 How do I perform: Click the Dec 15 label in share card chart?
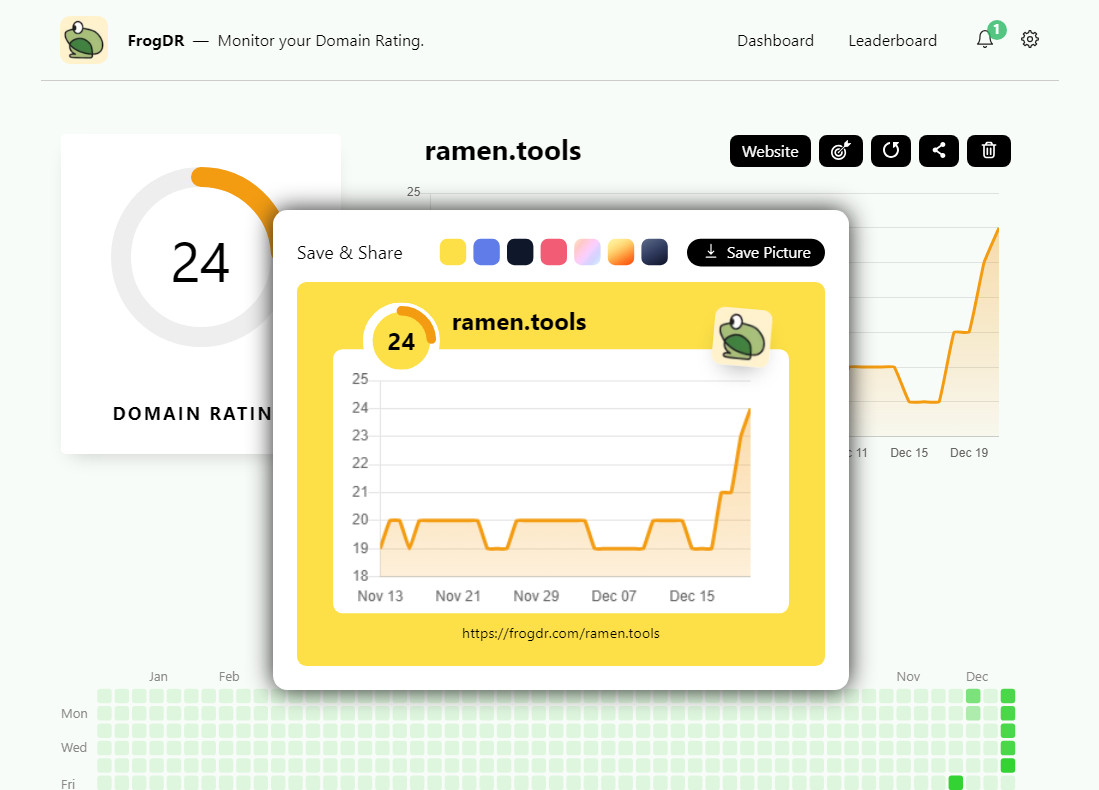click(x=692, y=596)
